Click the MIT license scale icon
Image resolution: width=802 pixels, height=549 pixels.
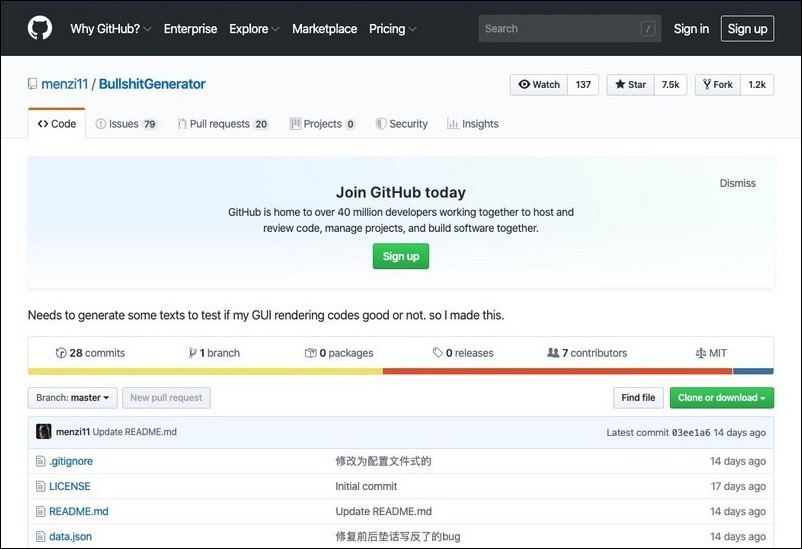[x=700, y=353]
